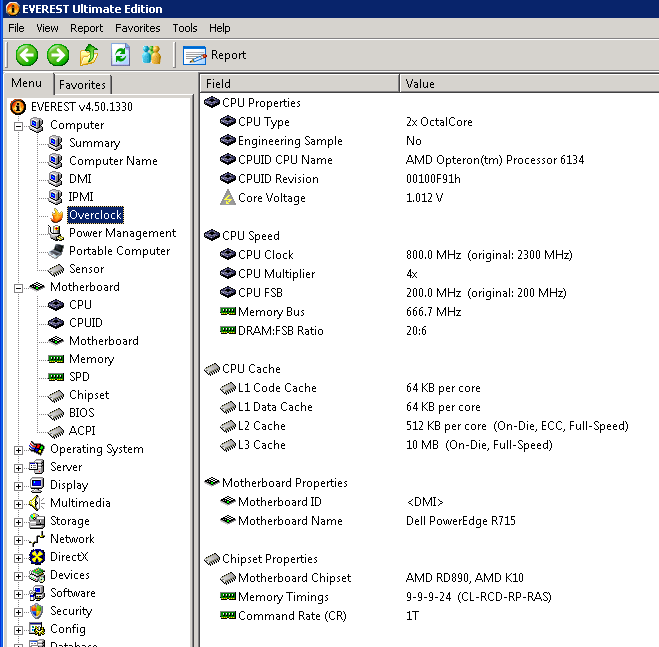Image resolution: width=659 pixels, height=647 pixels.
Task: Open the Report menu
Action: pyautogui.click(x=86, y=28)
